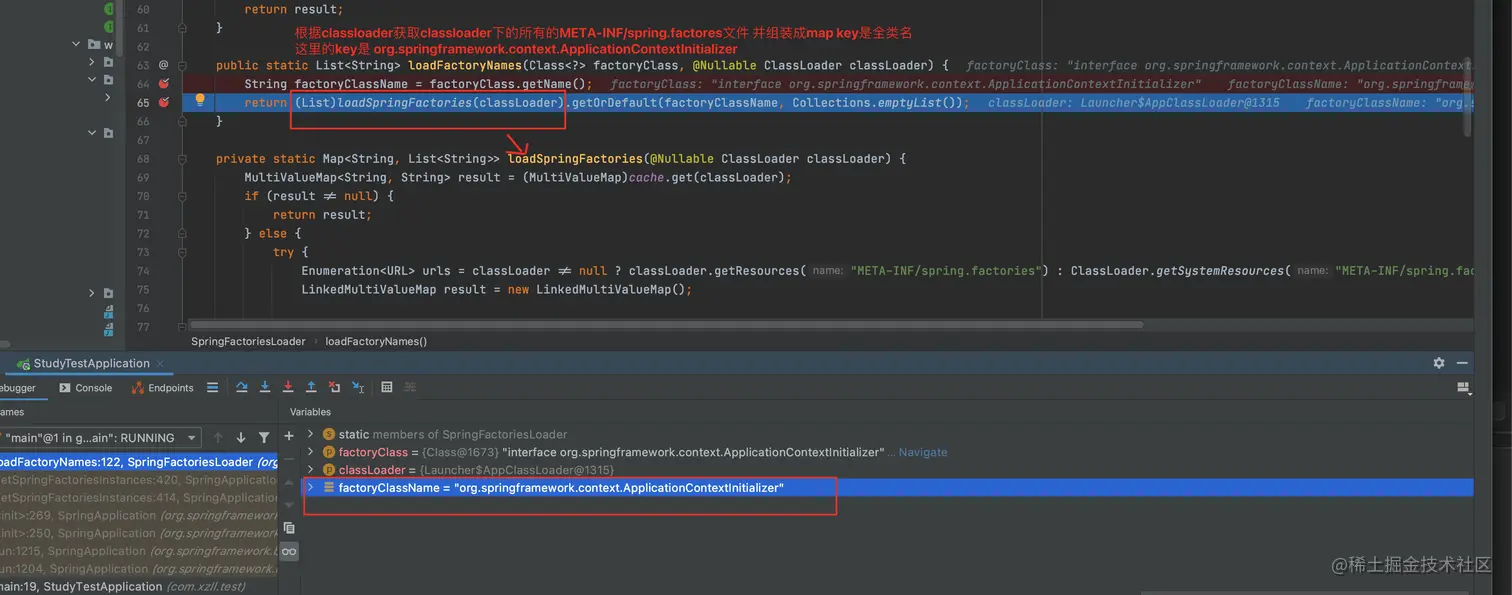
Task: Select the previous frame up arrow
Action: pos(218,437)
